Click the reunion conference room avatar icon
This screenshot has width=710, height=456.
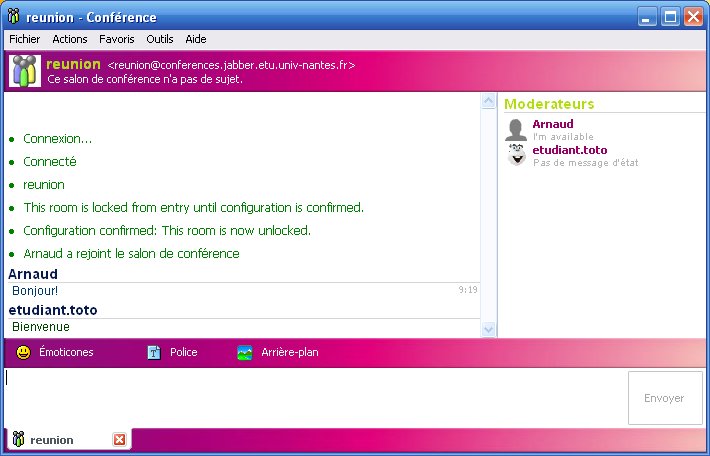coord(24,72)
